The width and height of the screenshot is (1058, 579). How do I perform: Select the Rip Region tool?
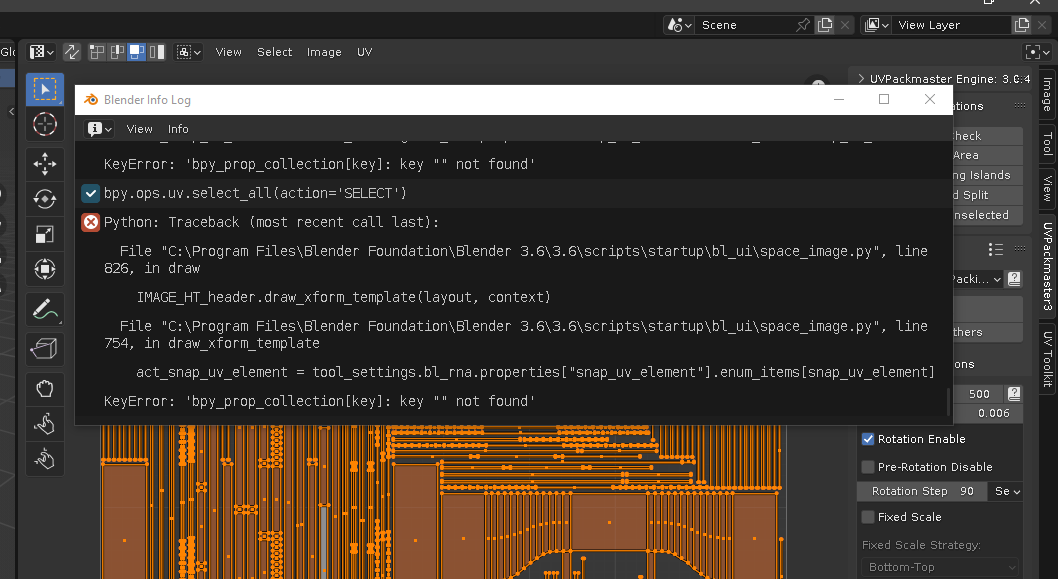click(45, 349)
